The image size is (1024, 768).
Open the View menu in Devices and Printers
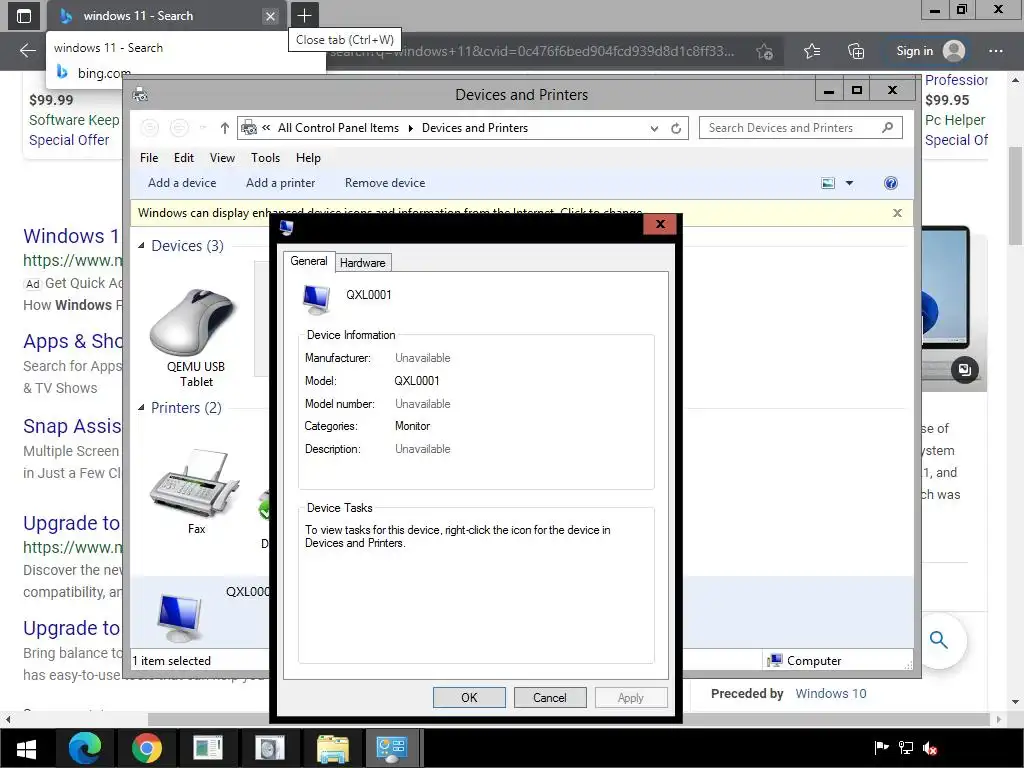[x=222, y=157]
